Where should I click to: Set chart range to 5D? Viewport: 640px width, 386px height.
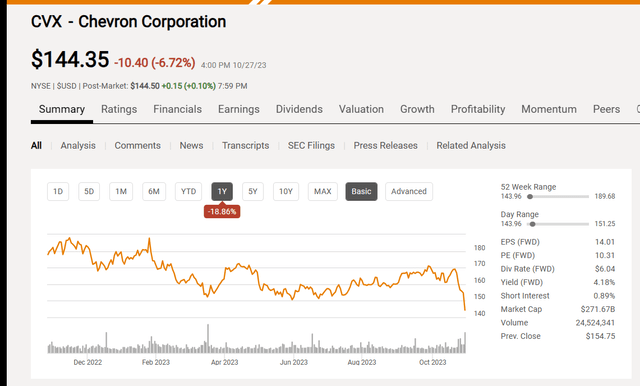89,191
